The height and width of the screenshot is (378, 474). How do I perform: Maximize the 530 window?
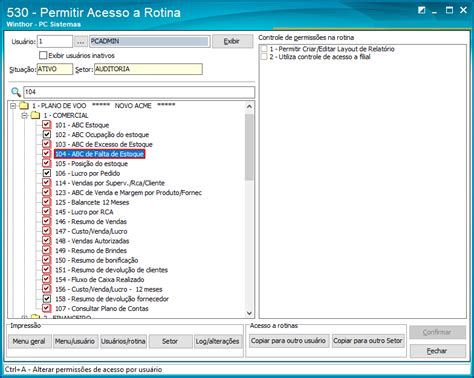[449, 10]
